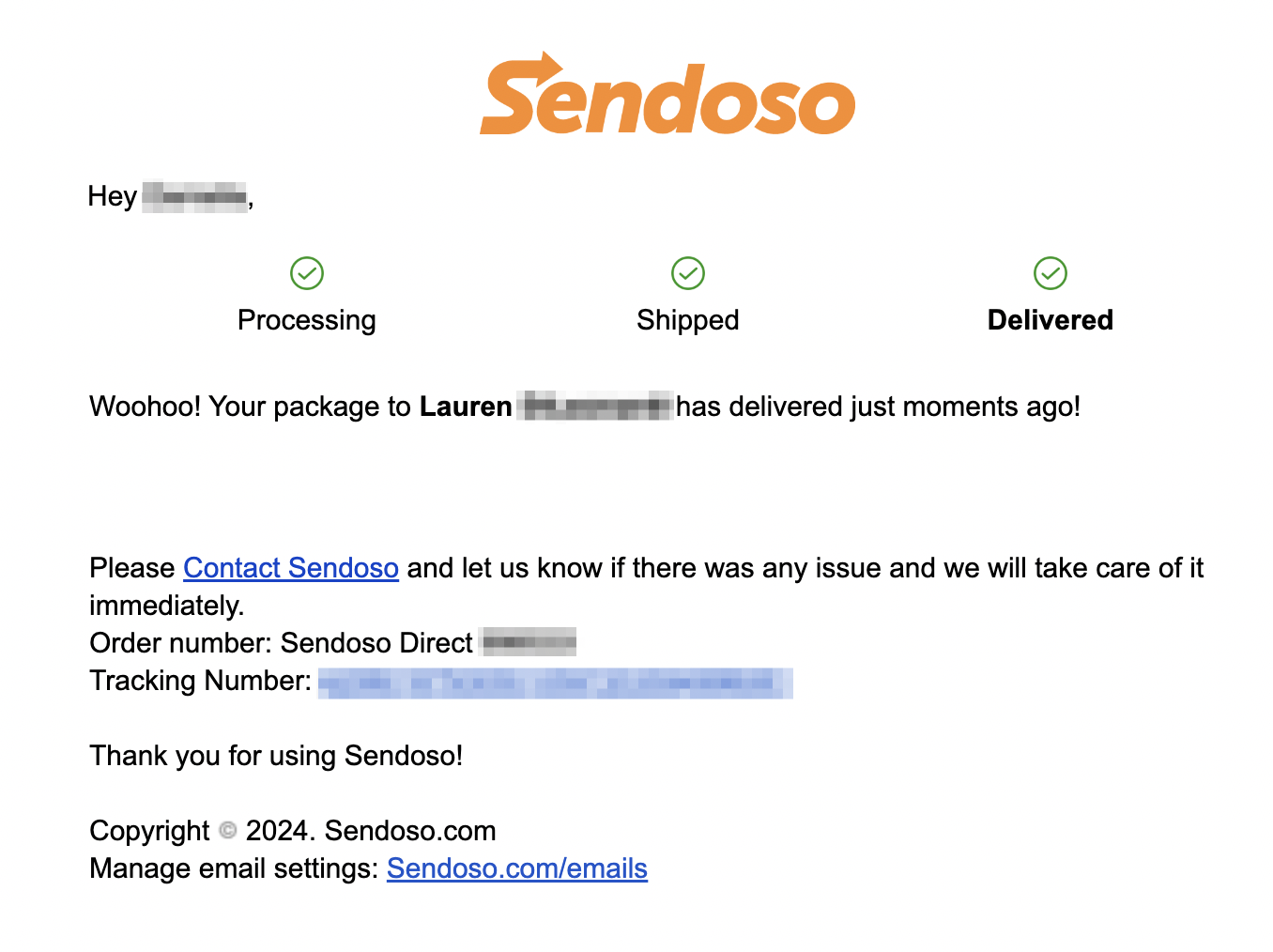The width and height of the screenshot is (1273, 952).
Task: Select the Processing status label
Action: click(307, 320)
